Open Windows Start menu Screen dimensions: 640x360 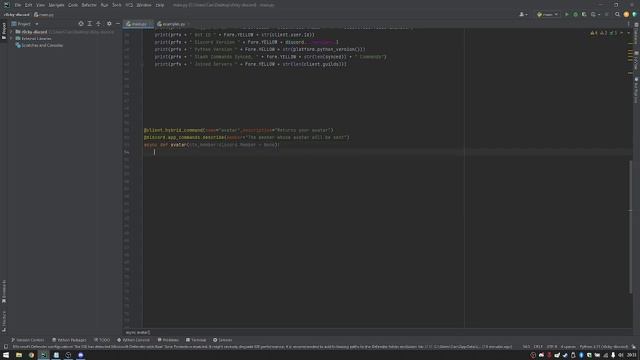6,356
